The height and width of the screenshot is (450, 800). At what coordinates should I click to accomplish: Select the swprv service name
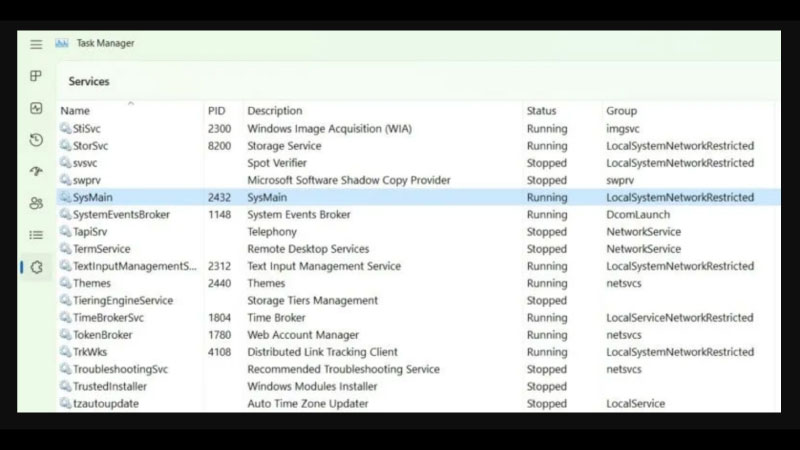(87, 180)
